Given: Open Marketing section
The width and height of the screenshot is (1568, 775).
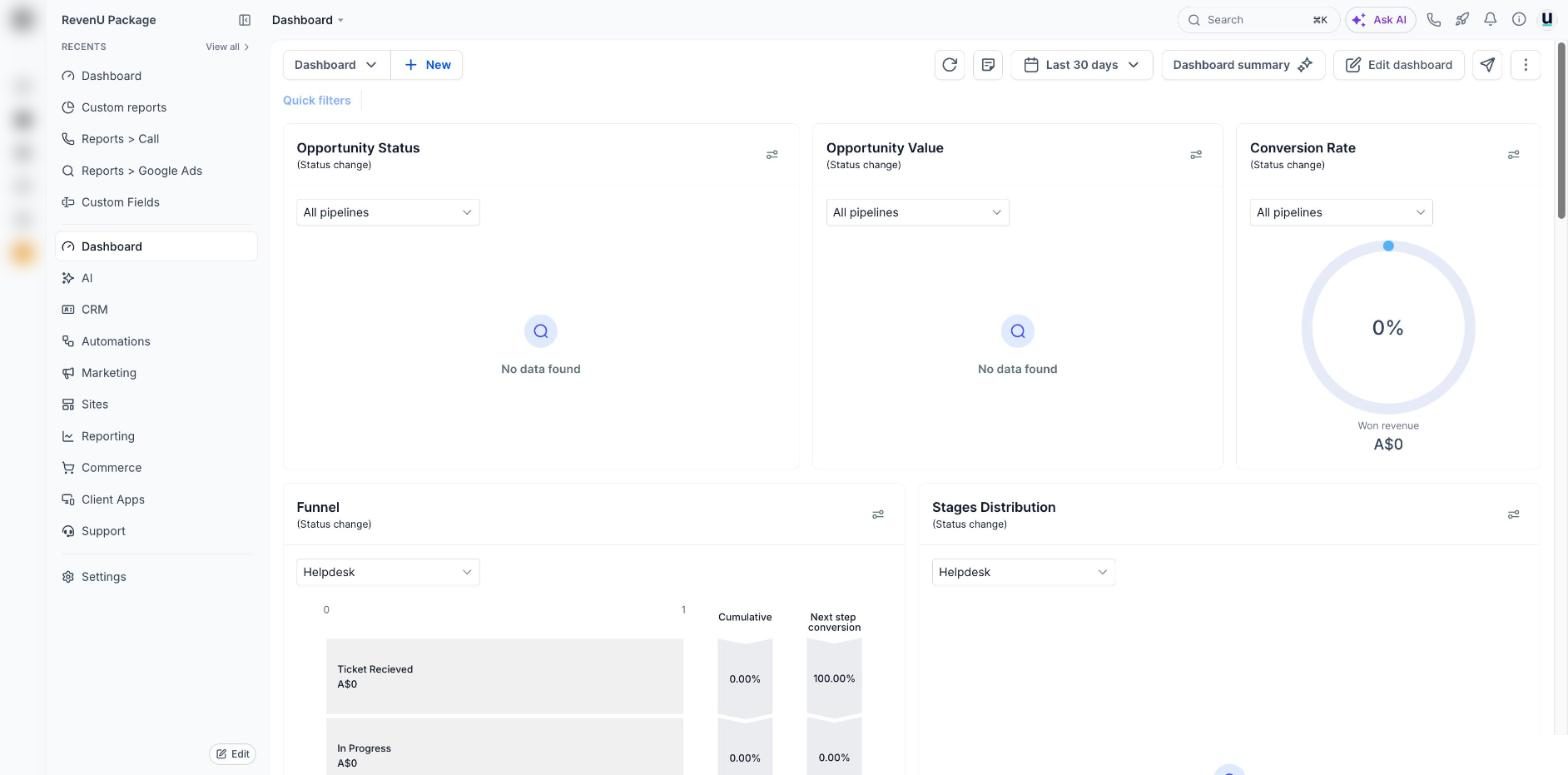Looking at the screenshot, I should [156, 373].
